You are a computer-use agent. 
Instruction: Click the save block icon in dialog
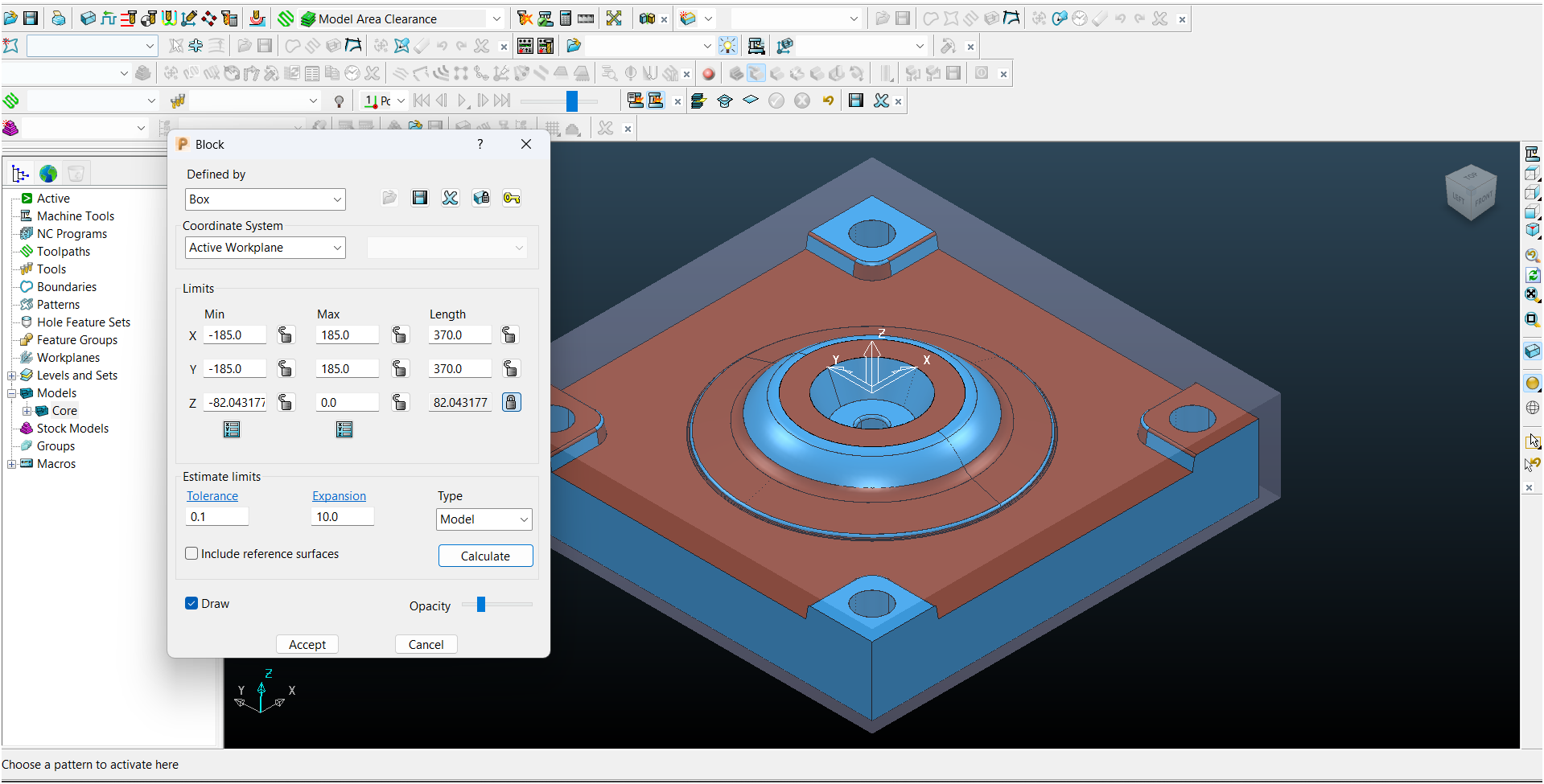(420, 198)
